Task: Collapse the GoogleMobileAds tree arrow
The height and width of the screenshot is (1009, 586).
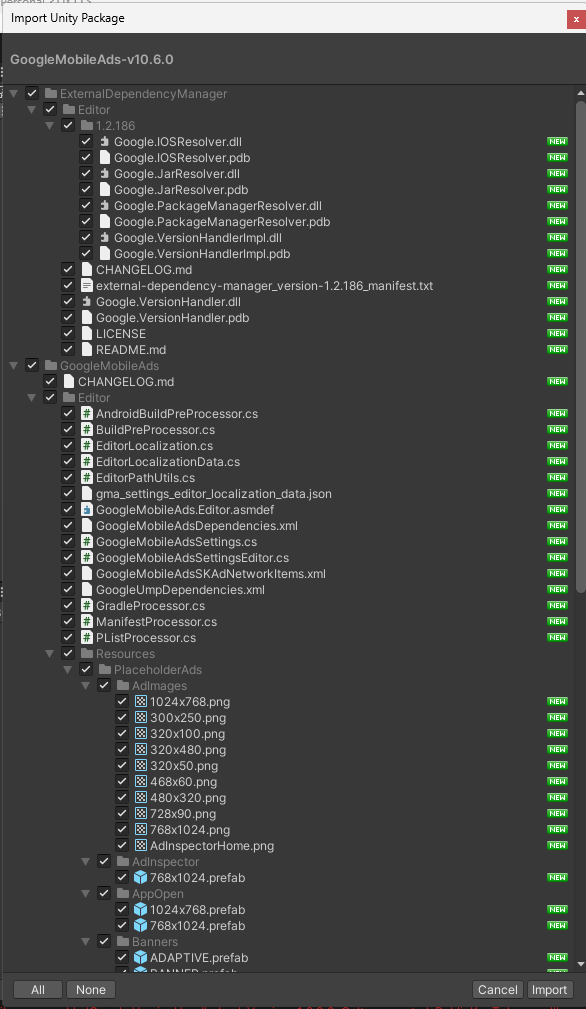Action: (13, 366)
